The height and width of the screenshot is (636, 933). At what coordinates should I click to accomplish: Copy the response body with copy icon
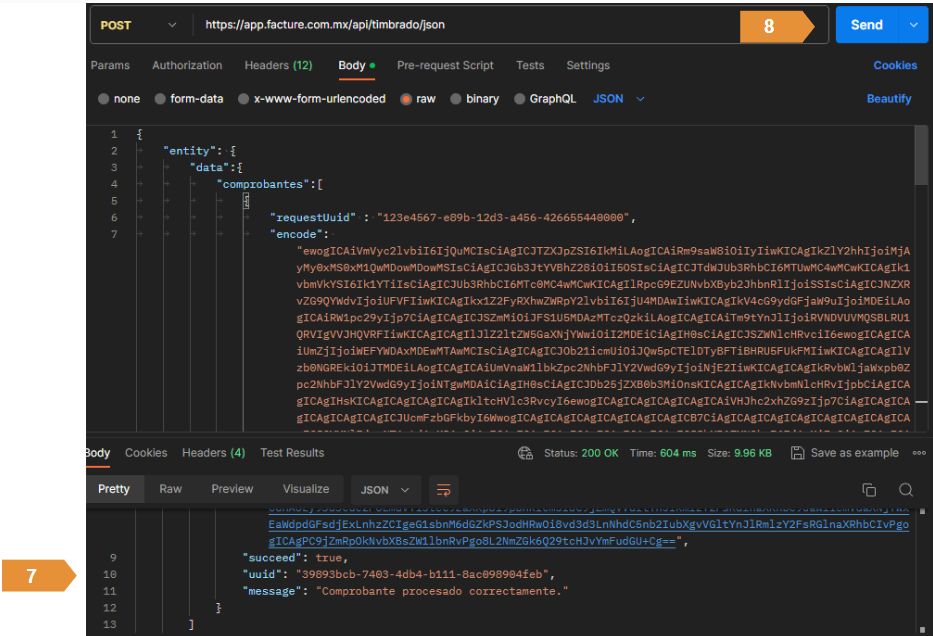tap(869, 490)
